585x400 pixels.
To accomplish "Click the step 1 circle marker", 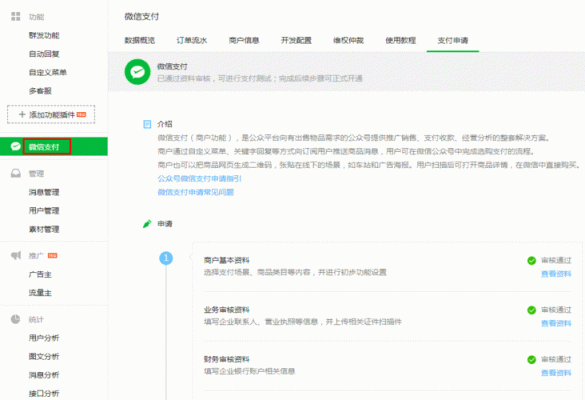I will pos(166,258).
